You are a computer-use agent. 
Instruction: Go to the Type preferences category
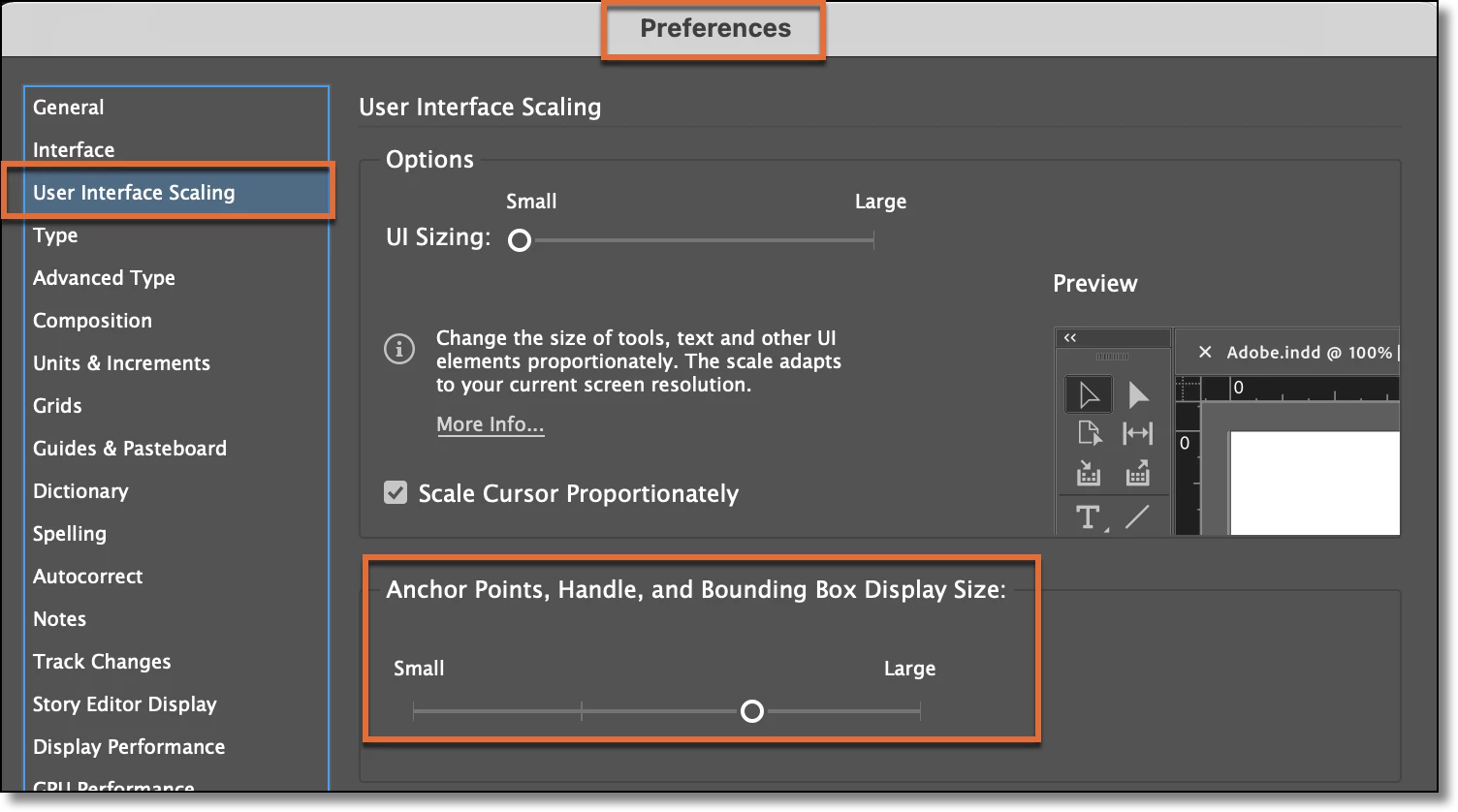(x=176, y=235)
